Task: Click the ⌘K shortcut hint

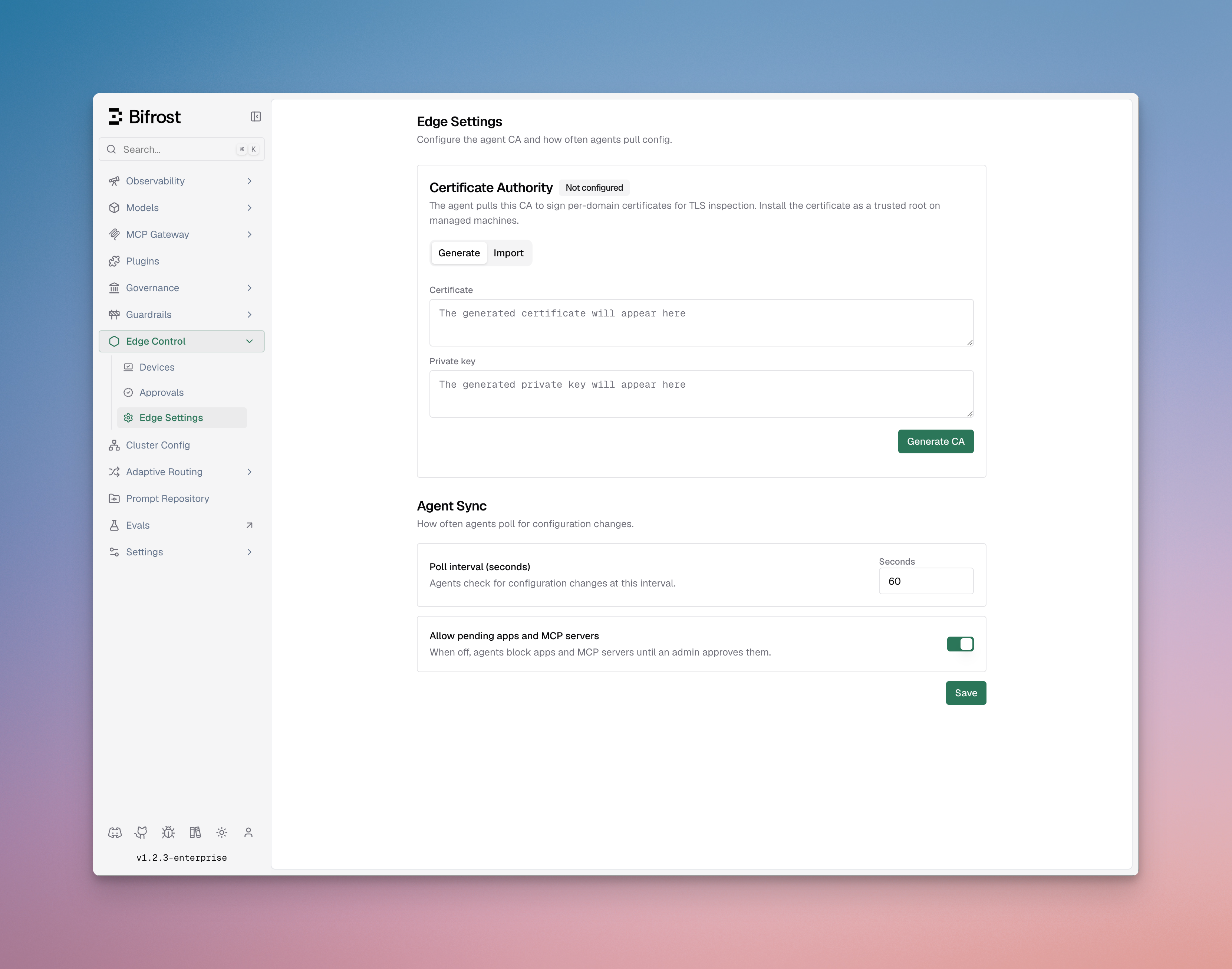Action: [x=248, y=149]
